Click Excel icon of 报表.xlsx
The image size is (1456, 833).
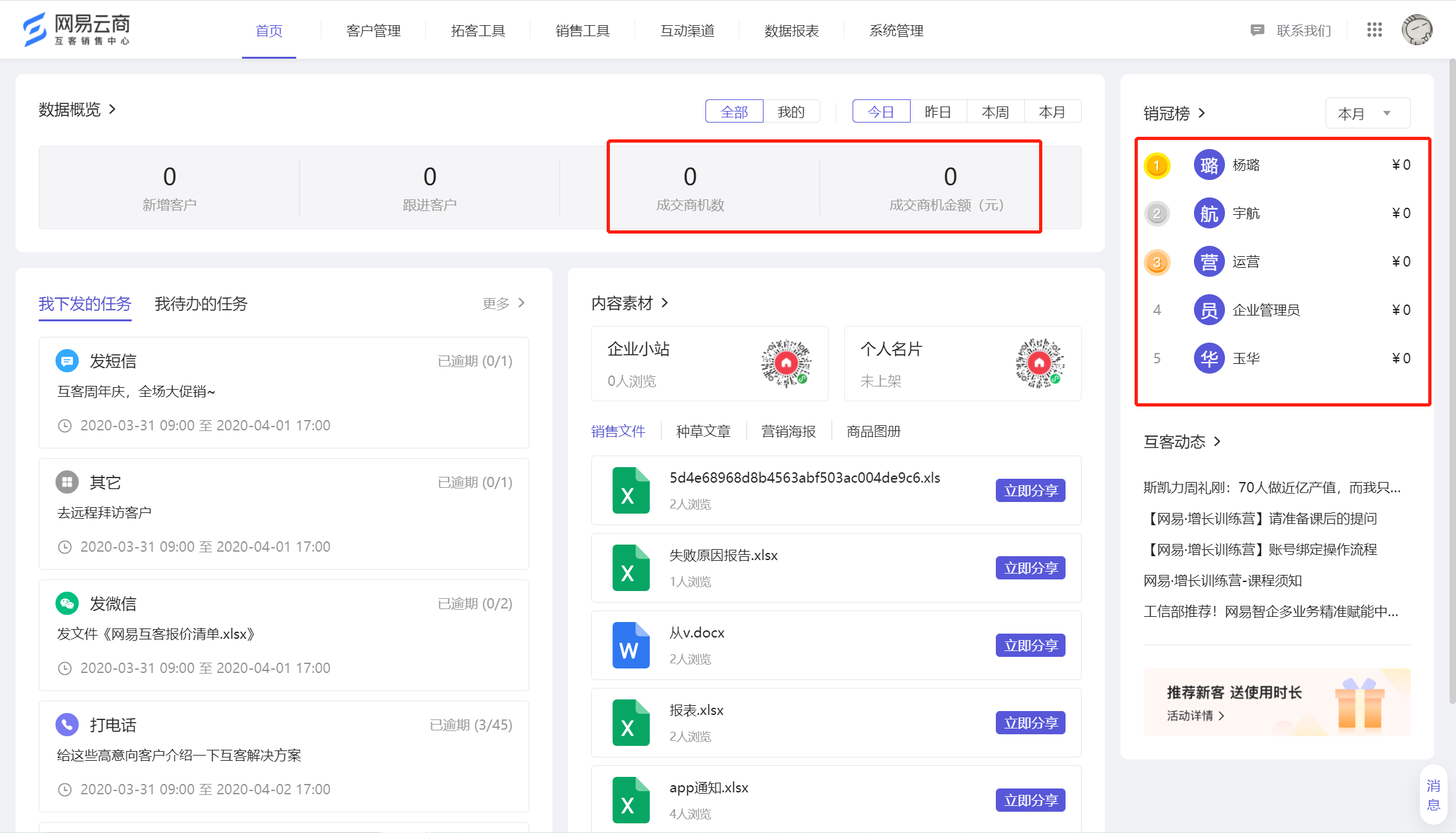(631, 723)
